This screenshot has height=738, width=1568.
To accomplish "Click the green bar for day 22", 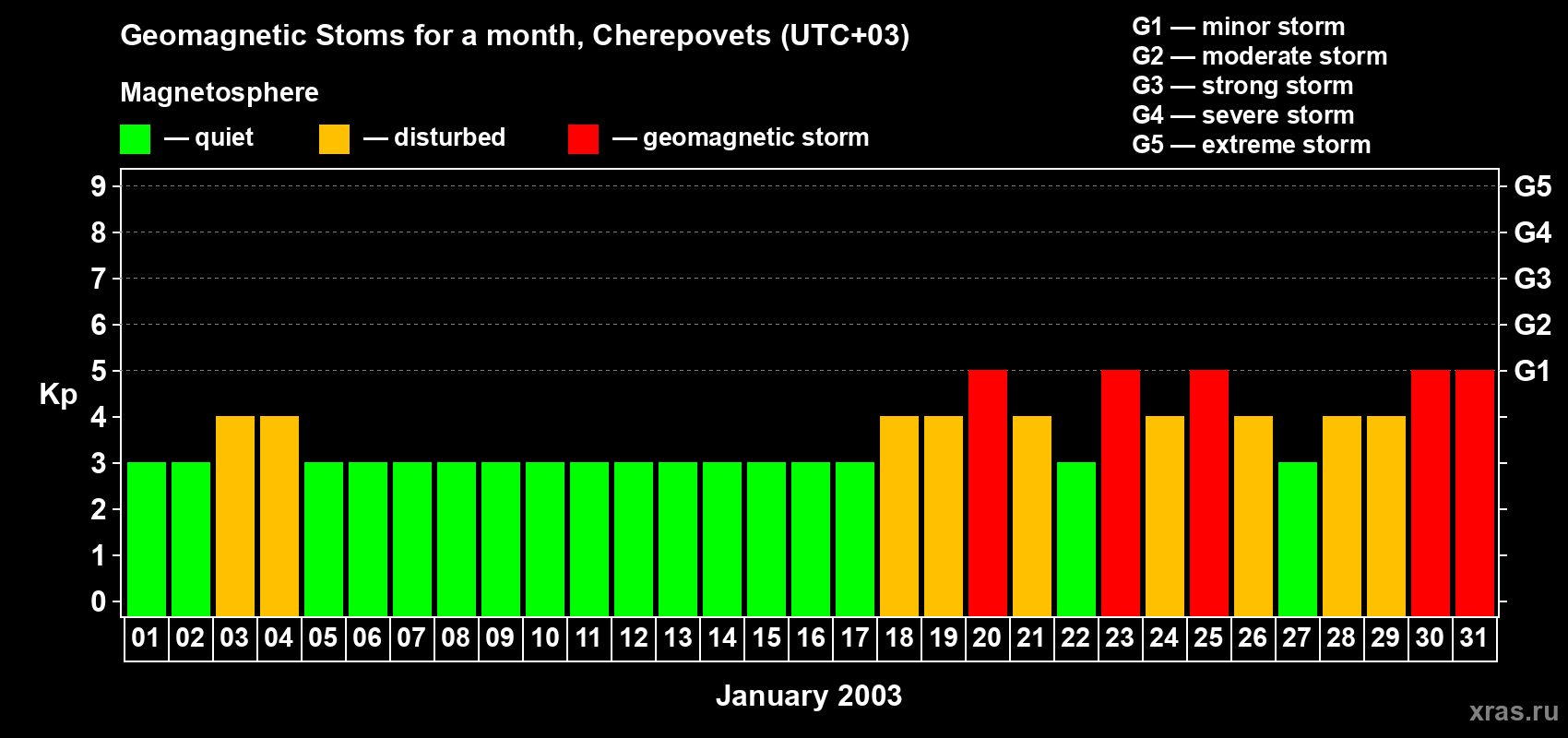I will click(x=1076, y=539).
